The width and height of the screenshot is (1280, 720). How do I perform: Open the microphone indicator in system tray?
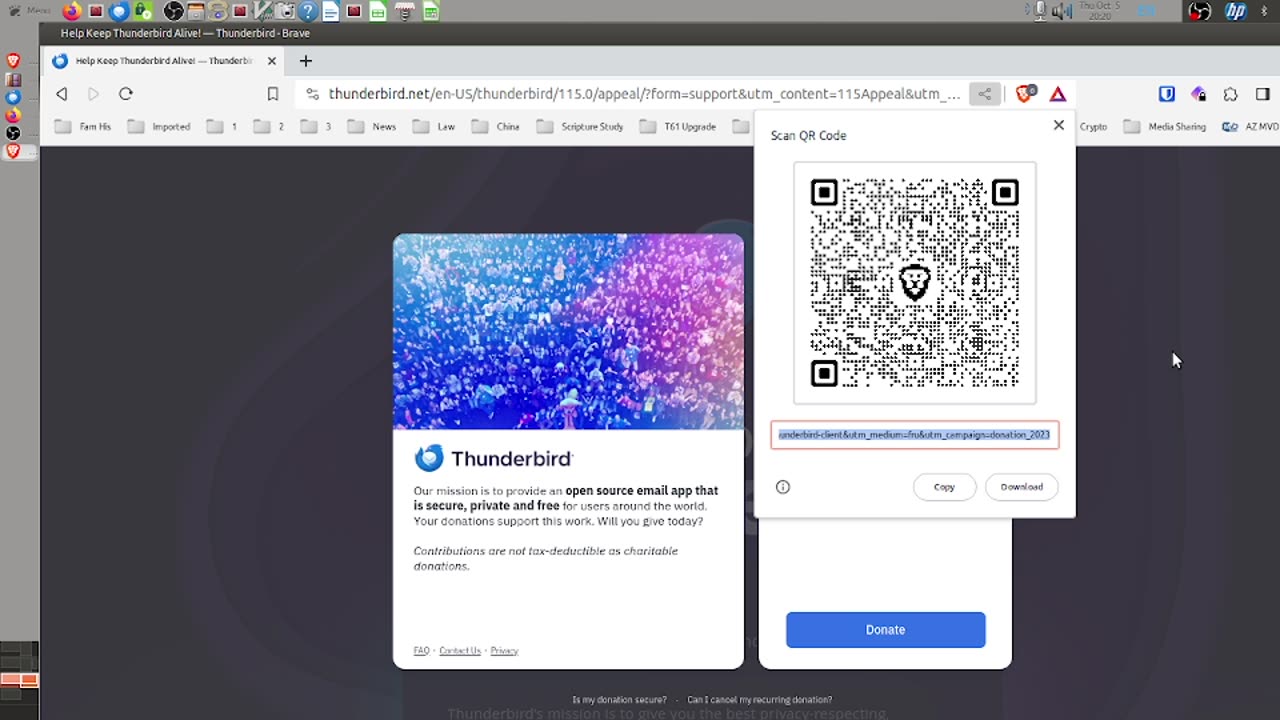click(x=1040, y=11)
